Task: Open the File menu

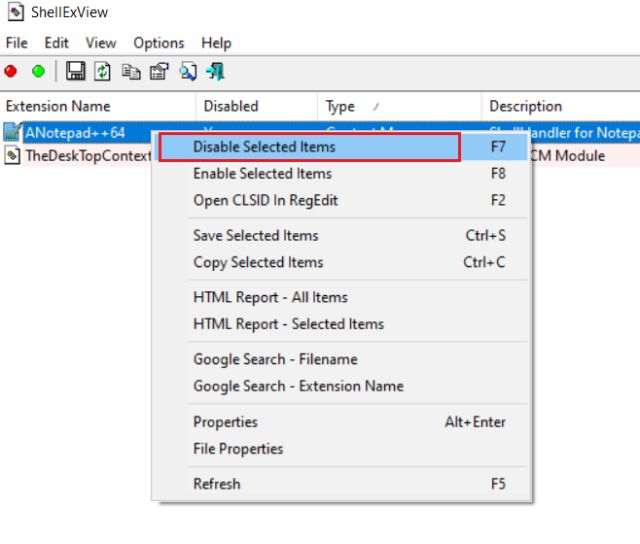Action: (x=16, y=43)
